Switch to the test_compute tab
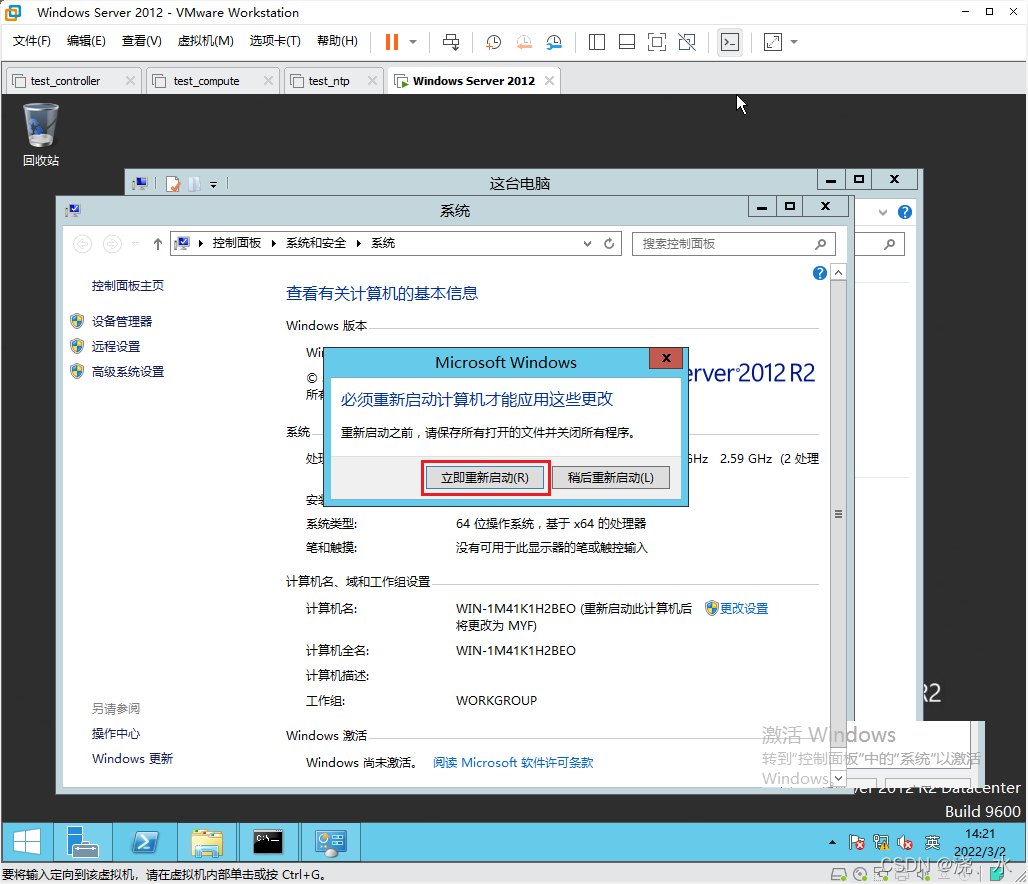This screenshot has height=884, width=1028. [x=206, y=81]
